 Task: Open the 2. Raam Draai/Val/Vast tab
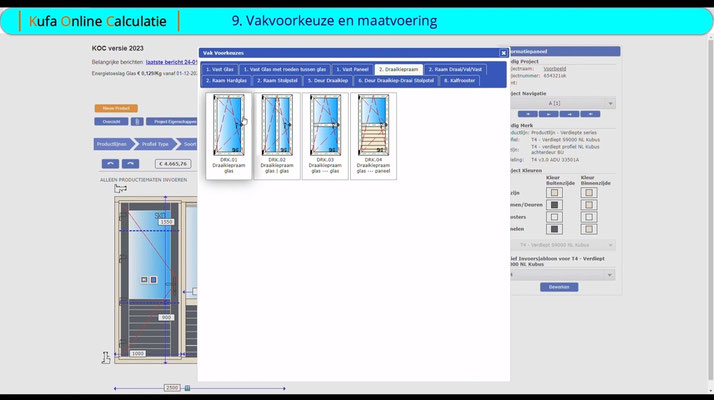(455, 69)
